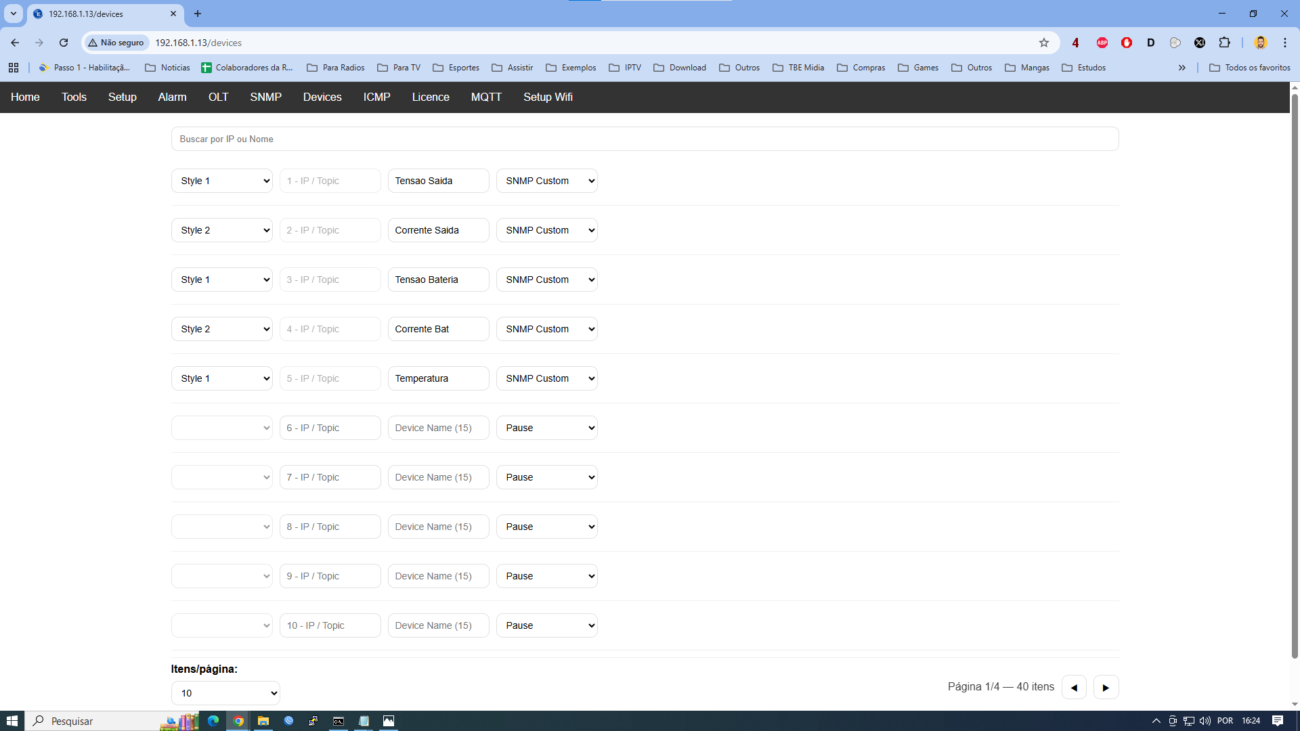
Task: Open the Setup Wifi page
Action: [548, 97]
